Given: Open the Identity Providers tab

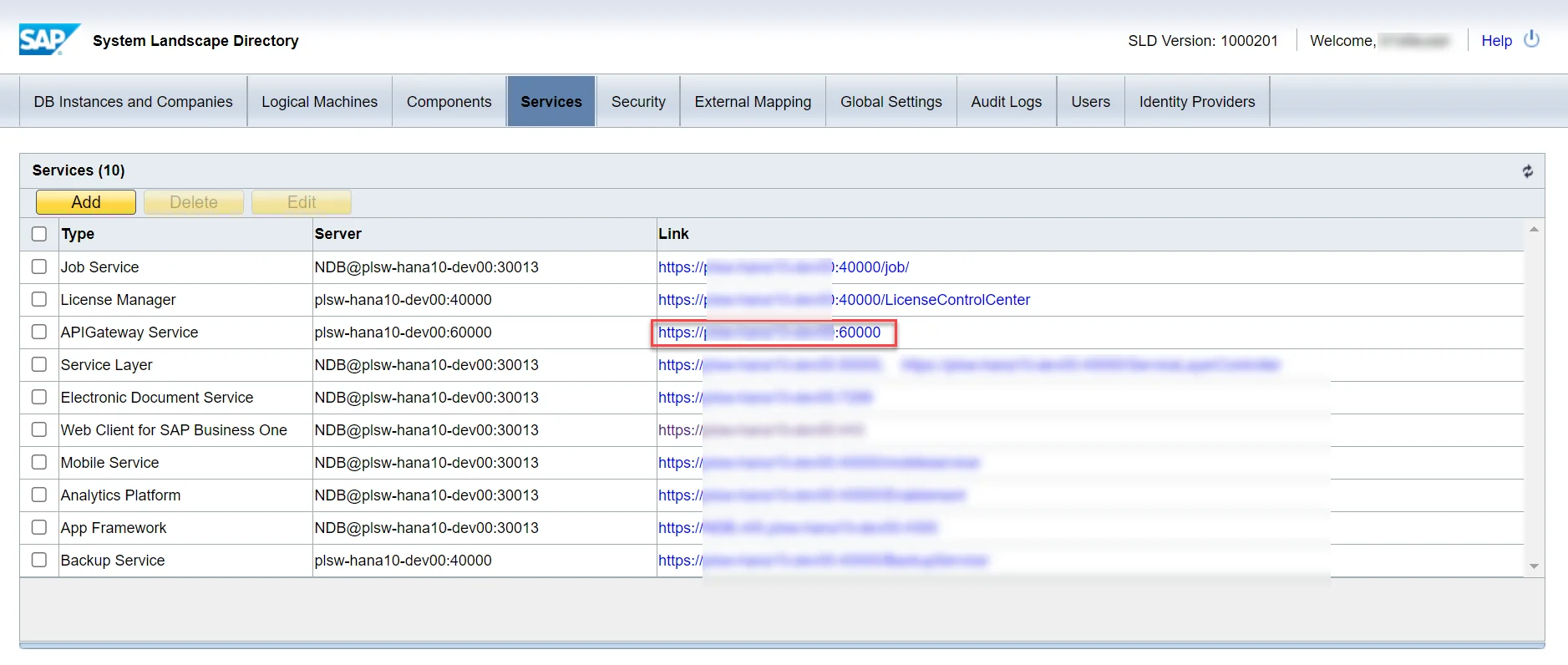Looking at the screenshot, I should click(1196, 102).
